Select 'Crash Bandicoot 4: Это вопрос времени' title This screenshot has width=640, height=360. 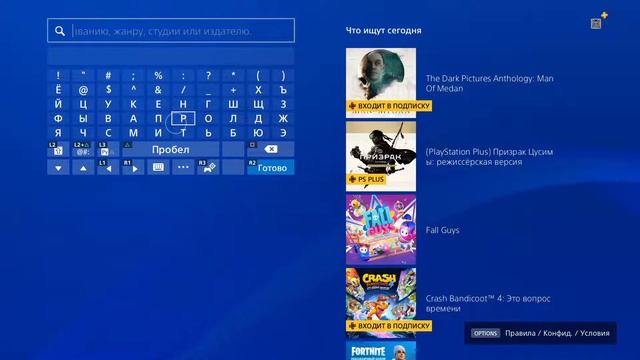488,303
